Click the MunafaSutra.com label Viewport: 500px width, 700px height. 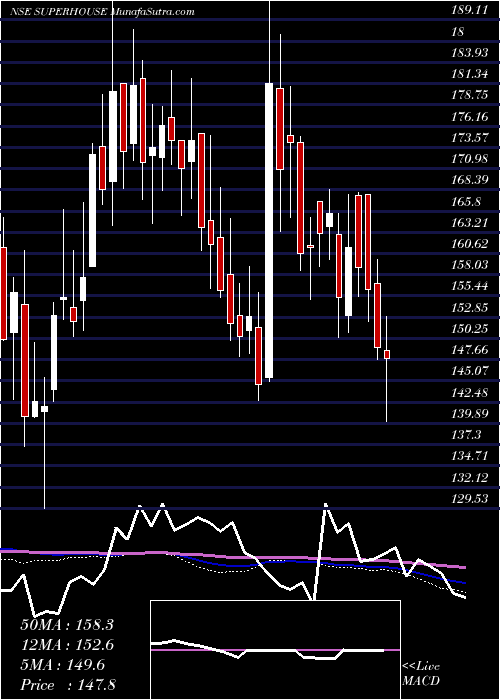[152, 12]
